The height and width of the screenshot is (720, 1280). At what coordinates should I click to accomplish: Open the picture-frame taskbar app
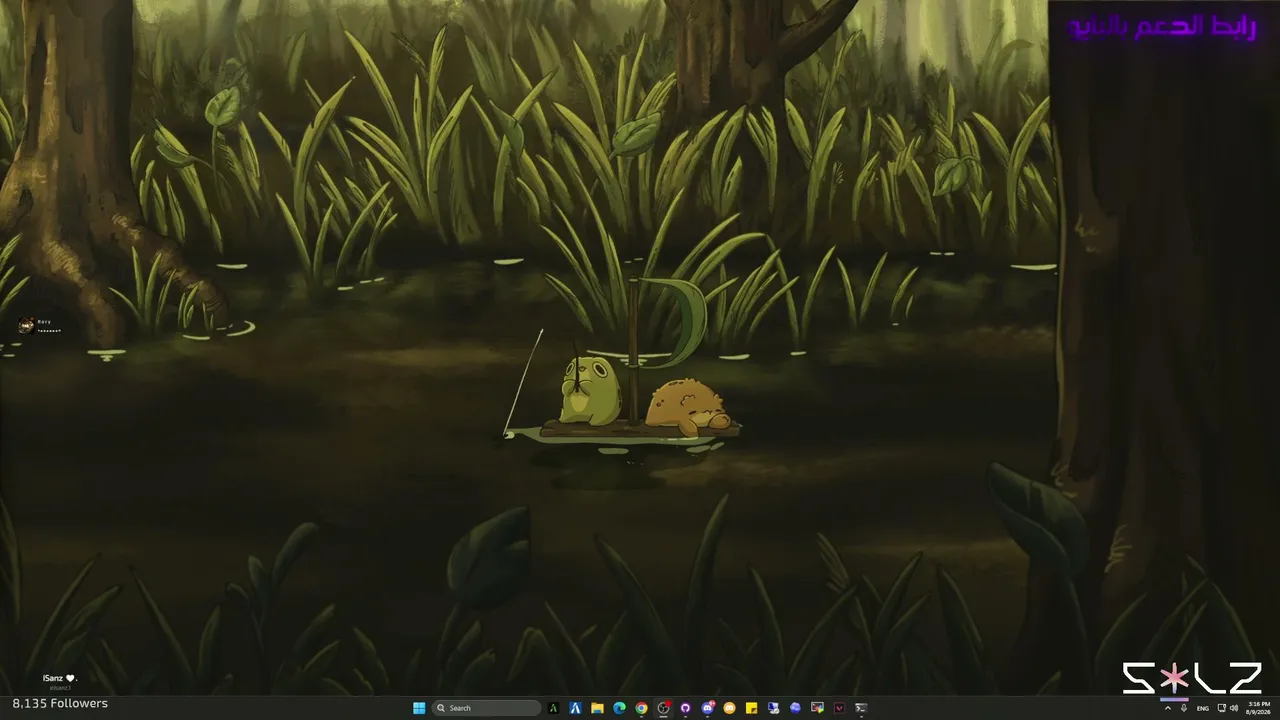click(817, 708)
